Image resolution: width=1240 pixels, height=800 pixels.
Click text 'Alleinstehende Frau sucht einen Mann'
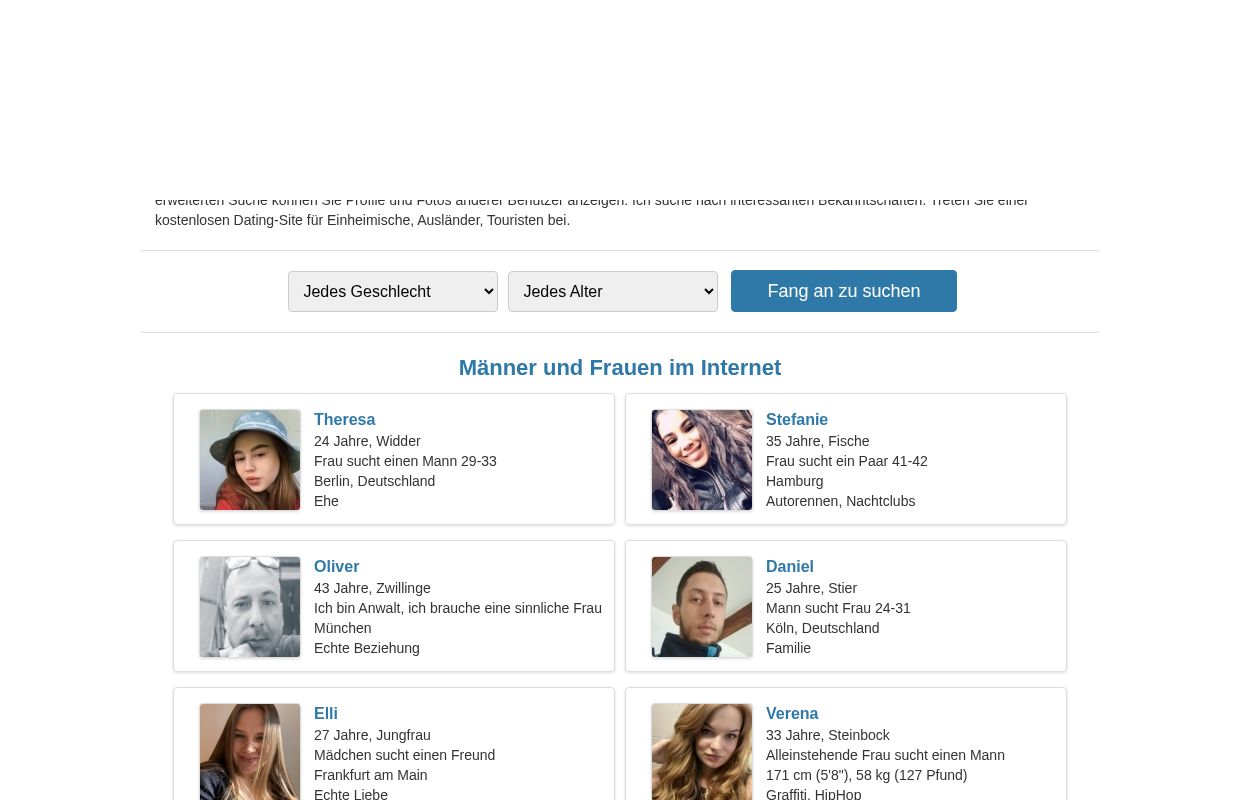coord(885,755)
